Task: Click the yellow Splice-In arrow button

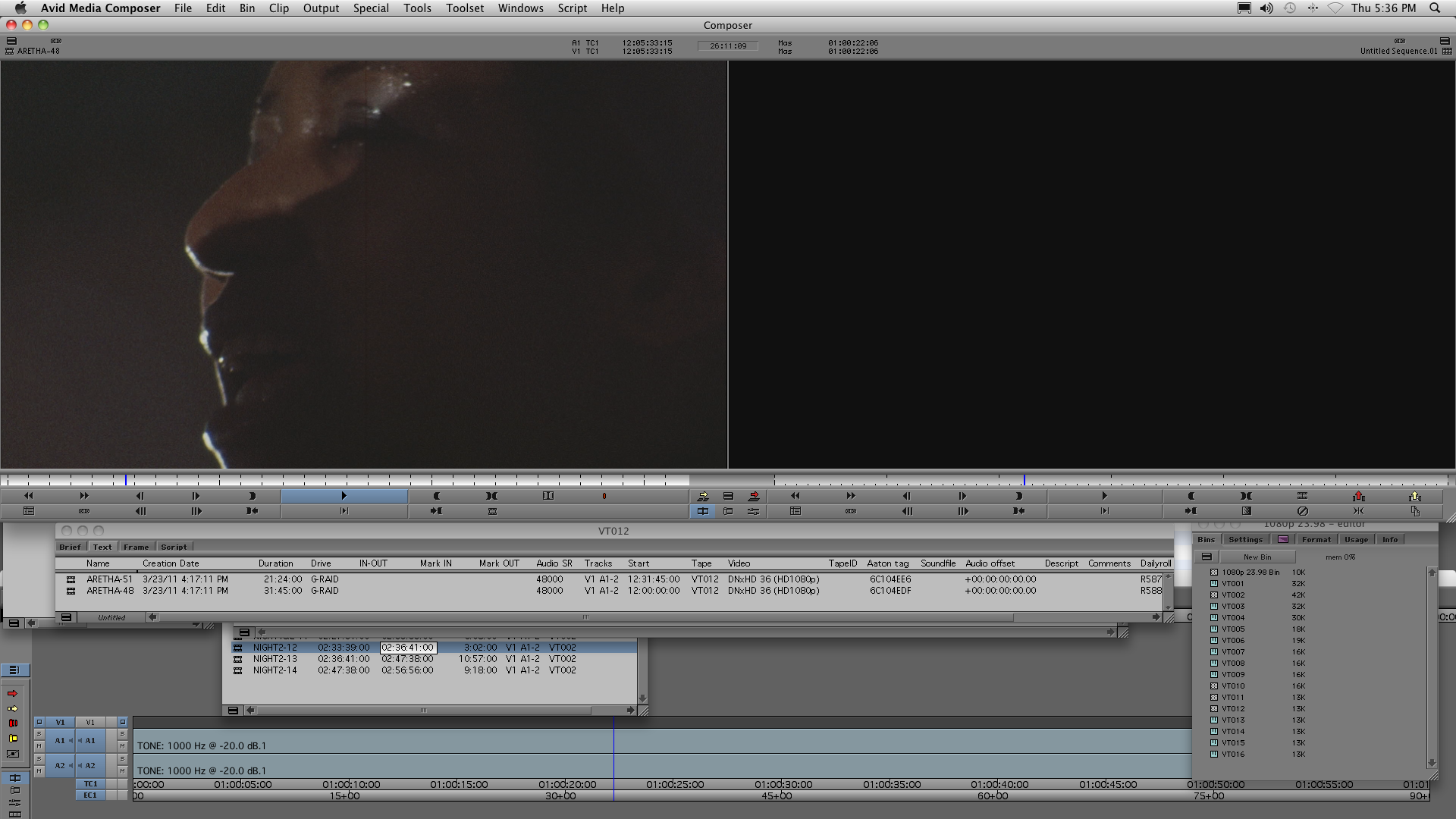Action: tap(703, 496)
